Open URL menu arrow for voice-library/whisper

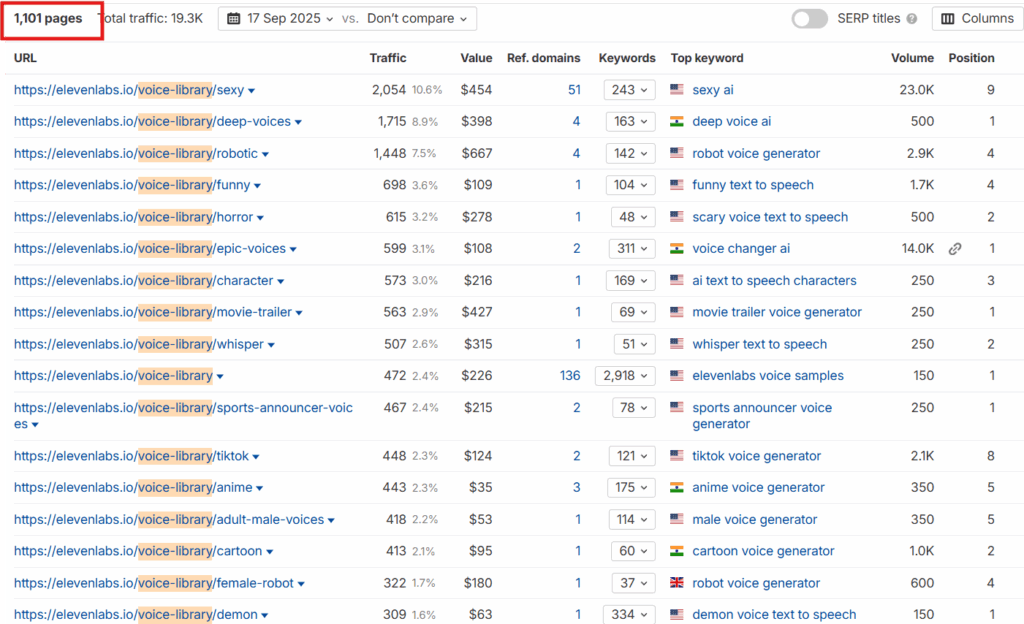click(x=271, y=345)
